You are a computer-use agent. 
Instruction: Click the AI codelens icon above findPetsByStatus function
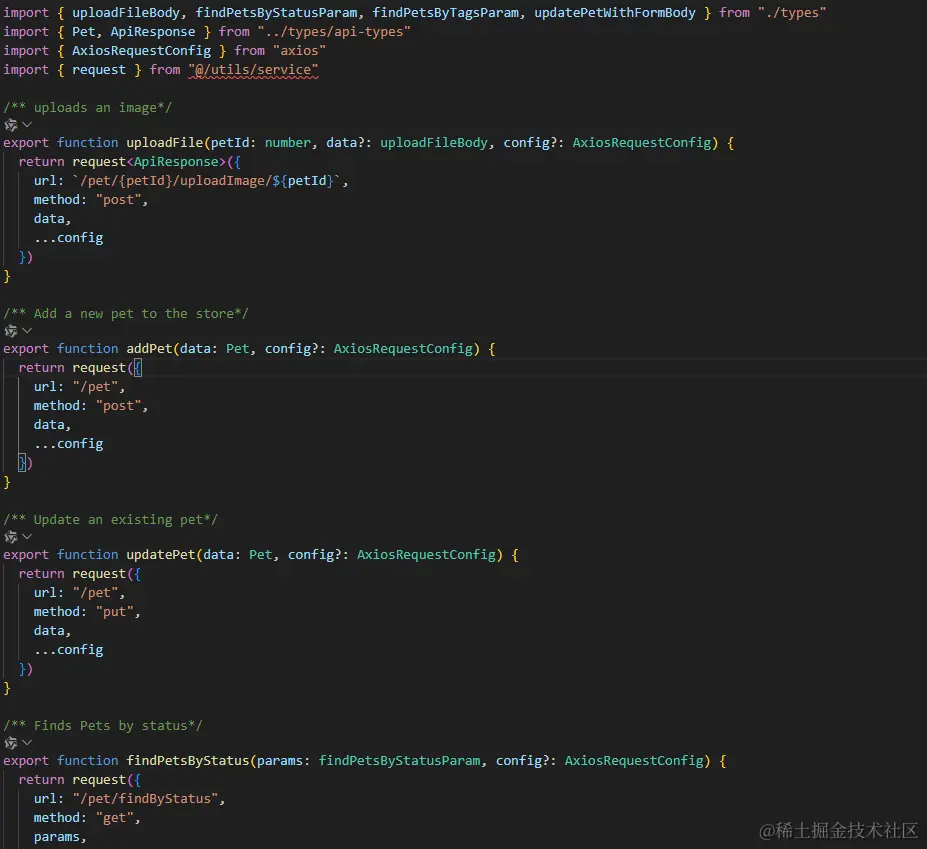[x=11, y=743]
